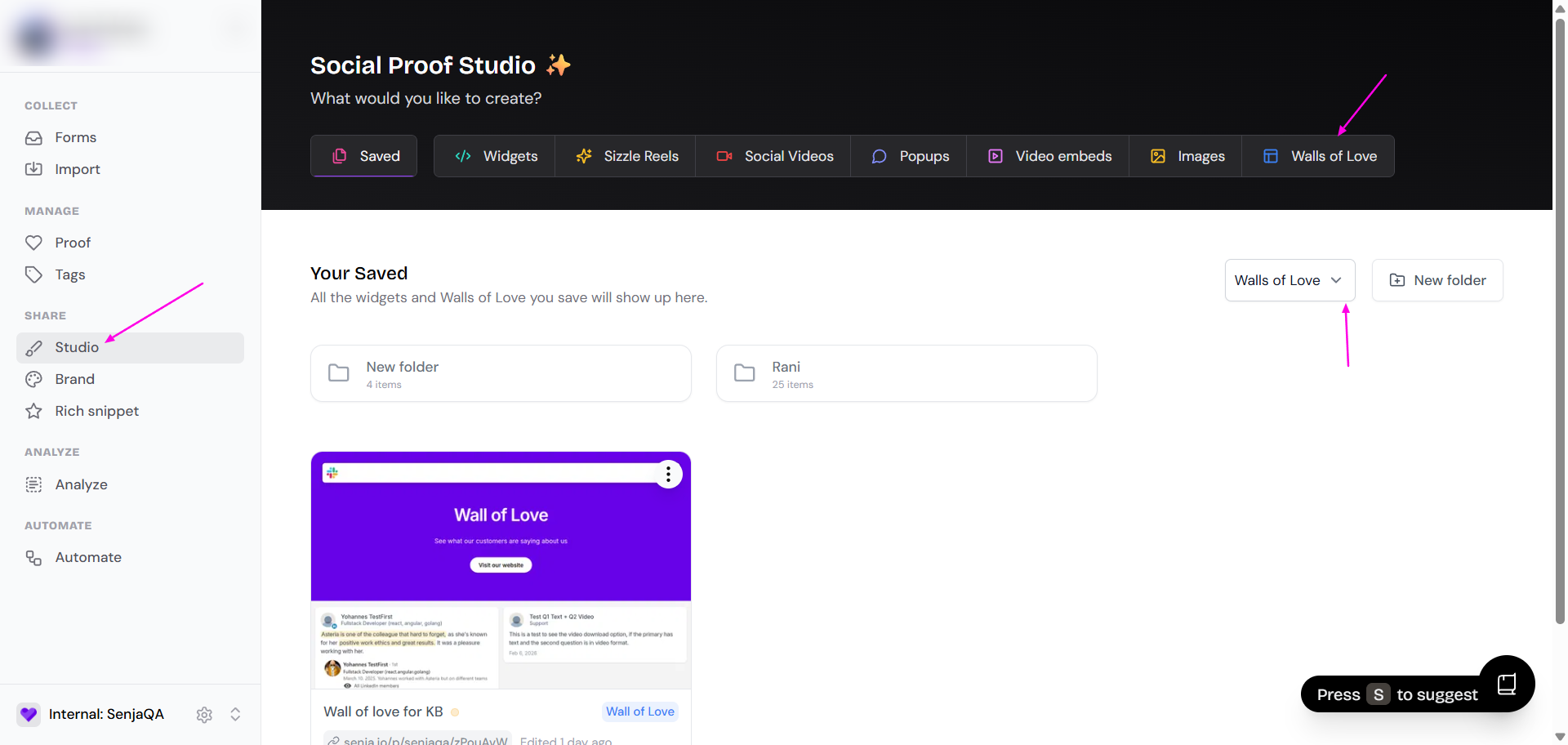Open the folder named Rani
This screenshot has width=1568, height=745.
coord(906,373)
